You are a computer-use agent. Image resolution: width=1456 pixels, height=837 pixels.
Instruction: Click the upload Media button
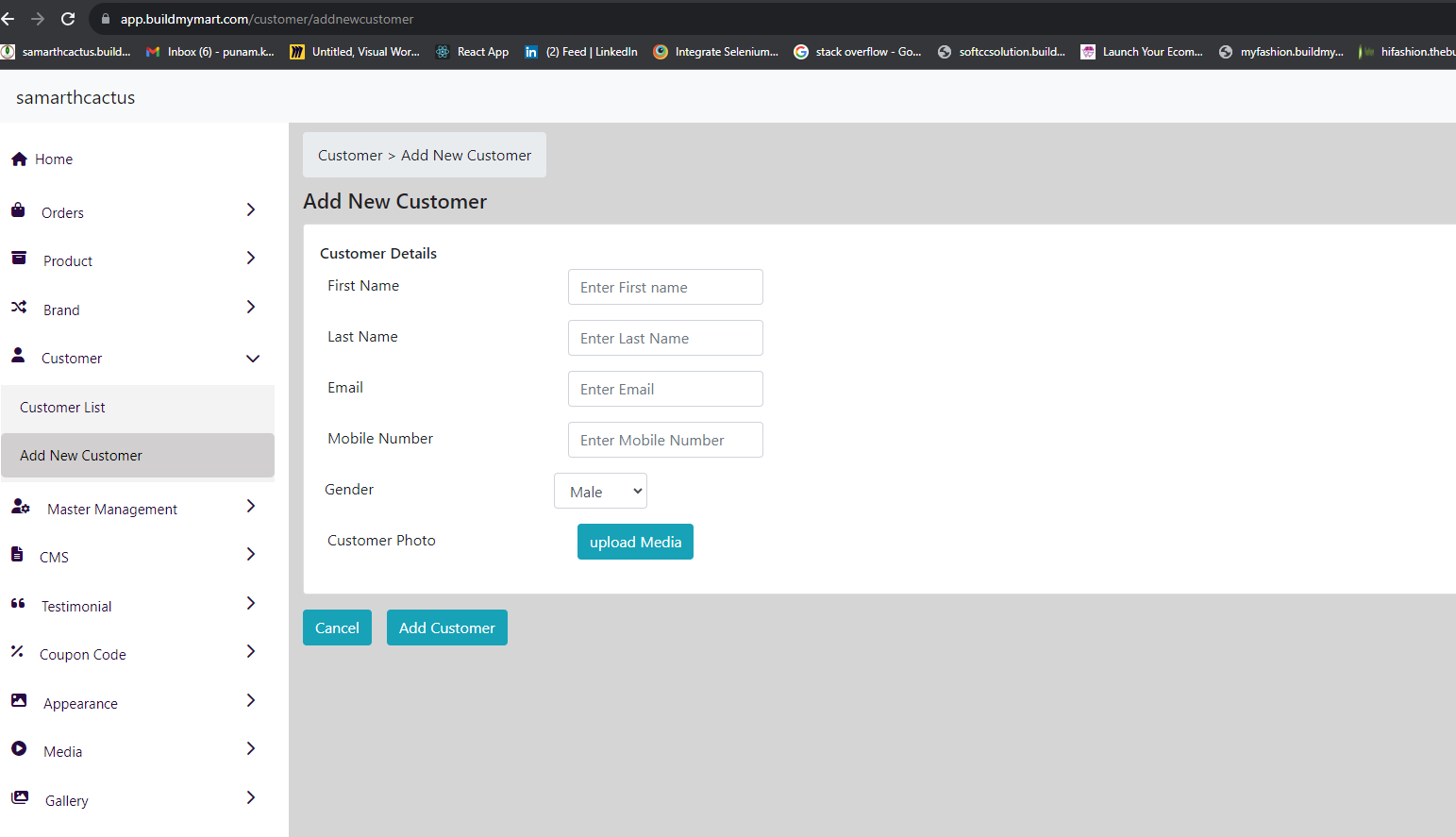[635, 542]
